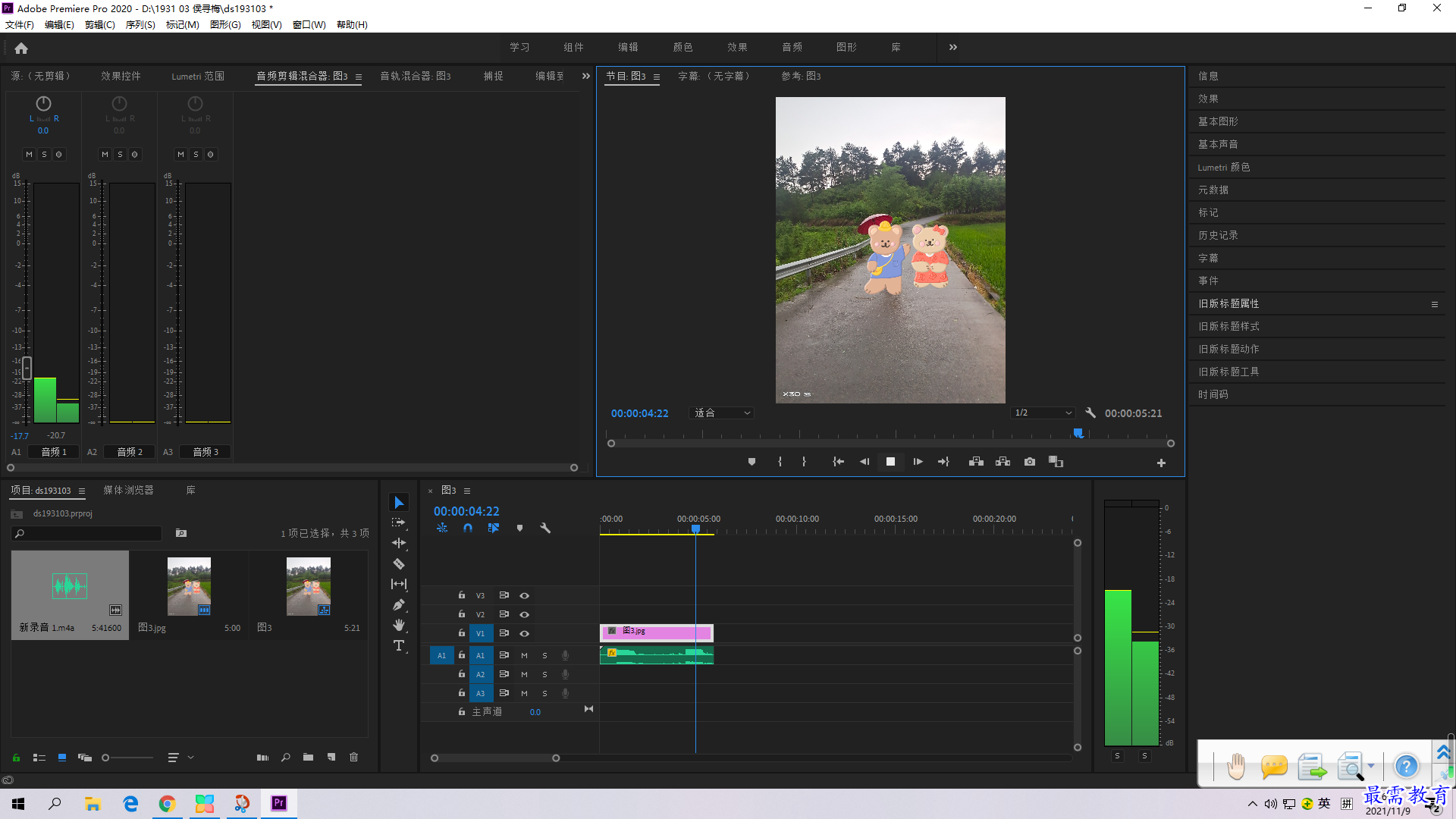Mute mixer channel 音频 1
The height and width of the screenshot is (819, 1456).
coord(29,155)
